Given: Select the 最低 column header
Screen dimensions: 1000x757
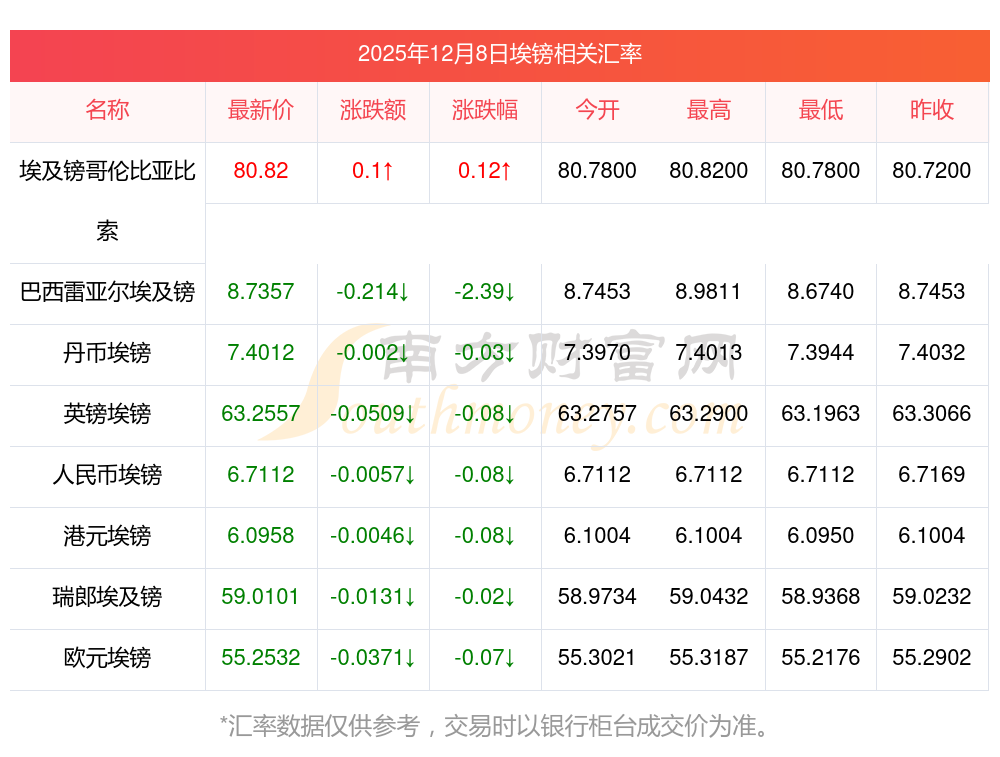Looking at the screenshot, I should coord(821,111).
